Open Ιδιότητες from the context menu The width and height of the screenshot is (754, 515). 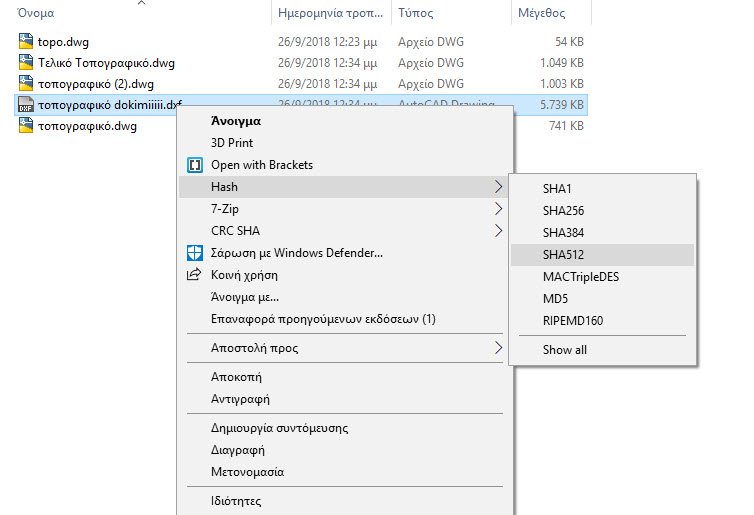pos(236,500)
